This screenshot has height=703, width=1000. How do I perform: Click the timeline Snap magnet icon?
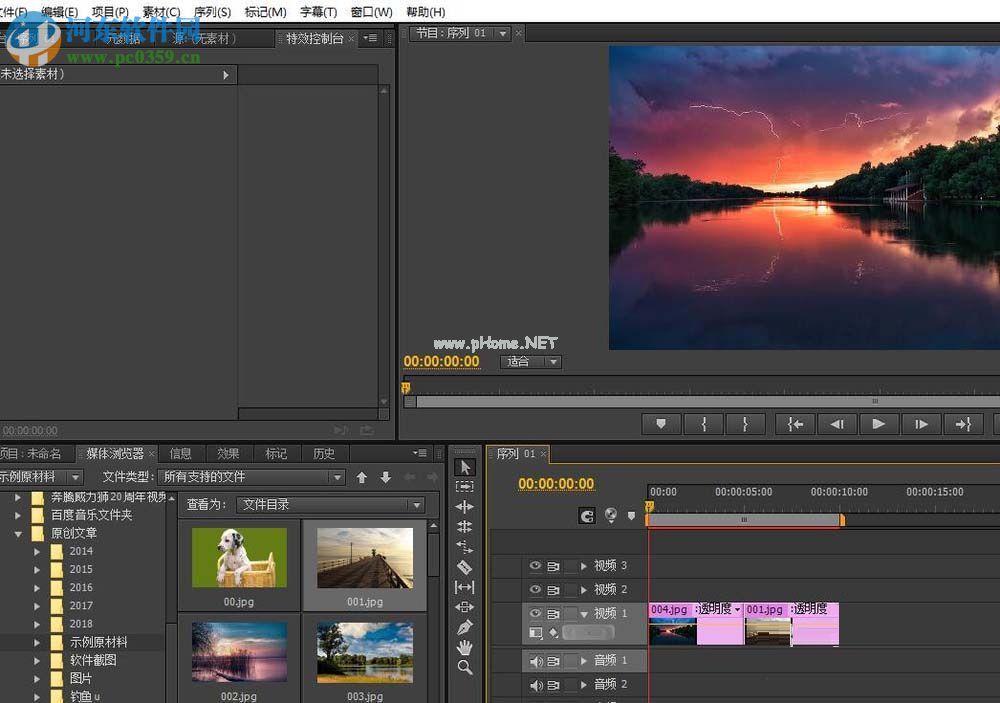click(588, 516)
